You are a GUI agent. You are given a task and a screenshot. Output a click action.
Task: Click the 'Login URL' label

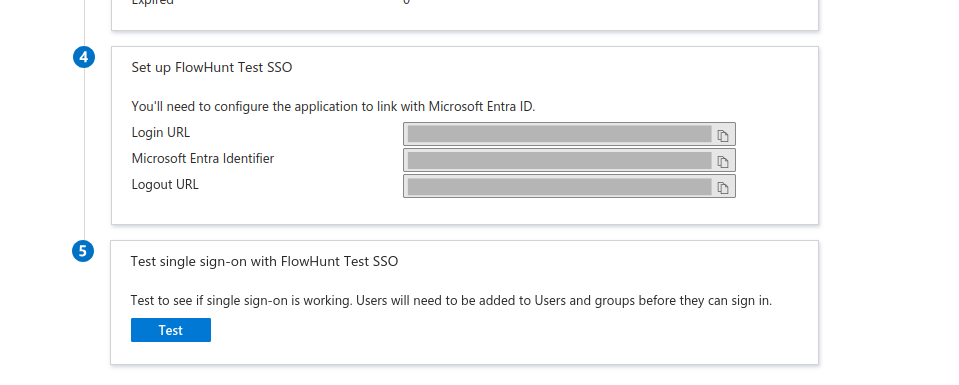tap(161, 132)
